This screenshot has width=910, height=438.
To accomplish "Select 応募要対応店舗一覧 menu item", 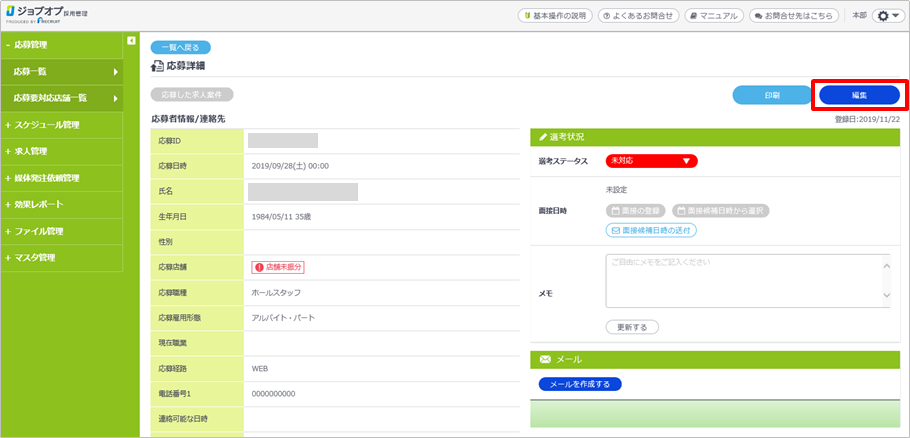I will pos(60,98).
